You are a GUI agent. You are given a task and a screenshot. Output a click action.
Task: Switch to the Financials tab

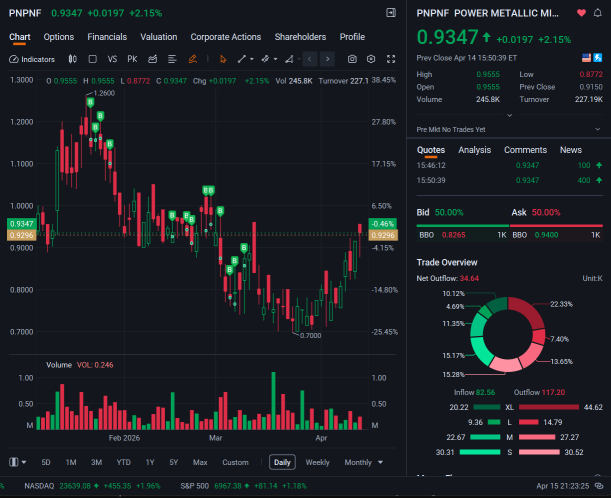click(x=107, y=37)
